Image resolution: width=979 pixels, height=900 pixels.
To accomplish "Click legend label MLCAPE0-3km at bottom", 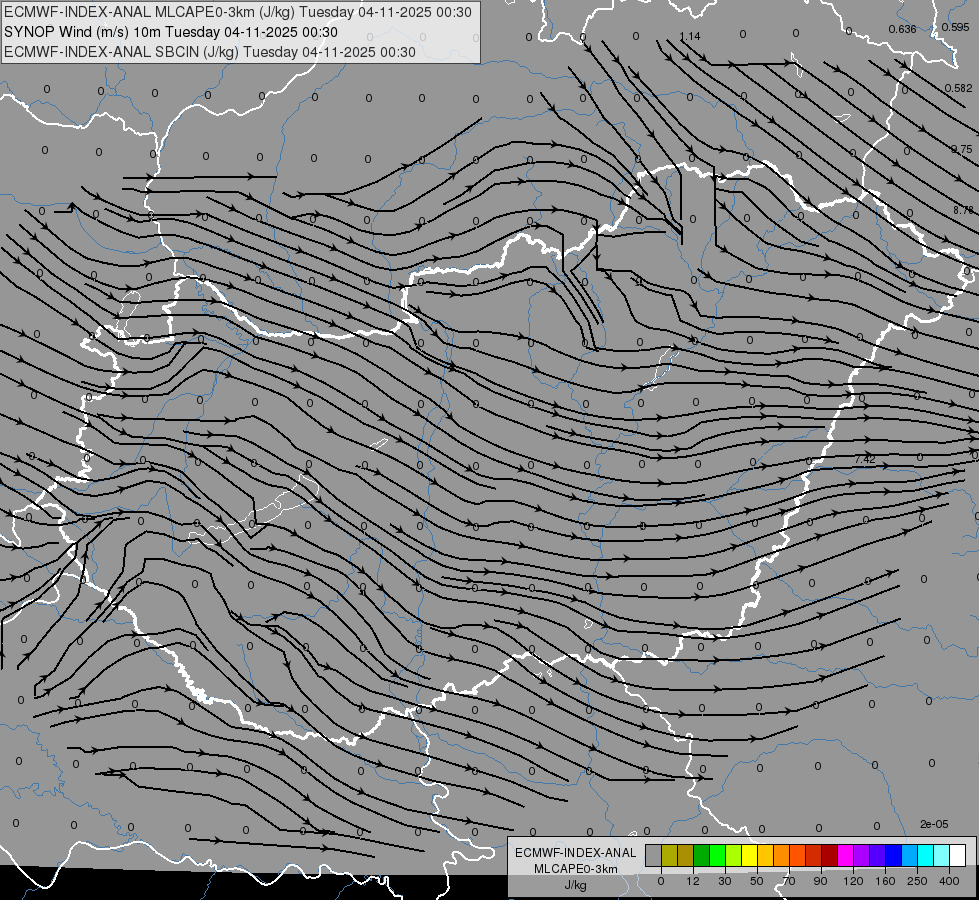I will (576, 869).
